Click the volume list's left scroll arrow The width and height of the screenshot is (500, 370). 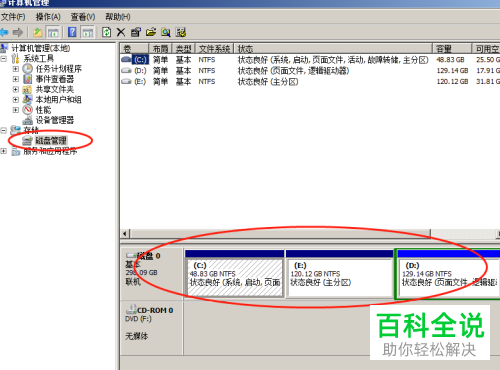point(125,234)
